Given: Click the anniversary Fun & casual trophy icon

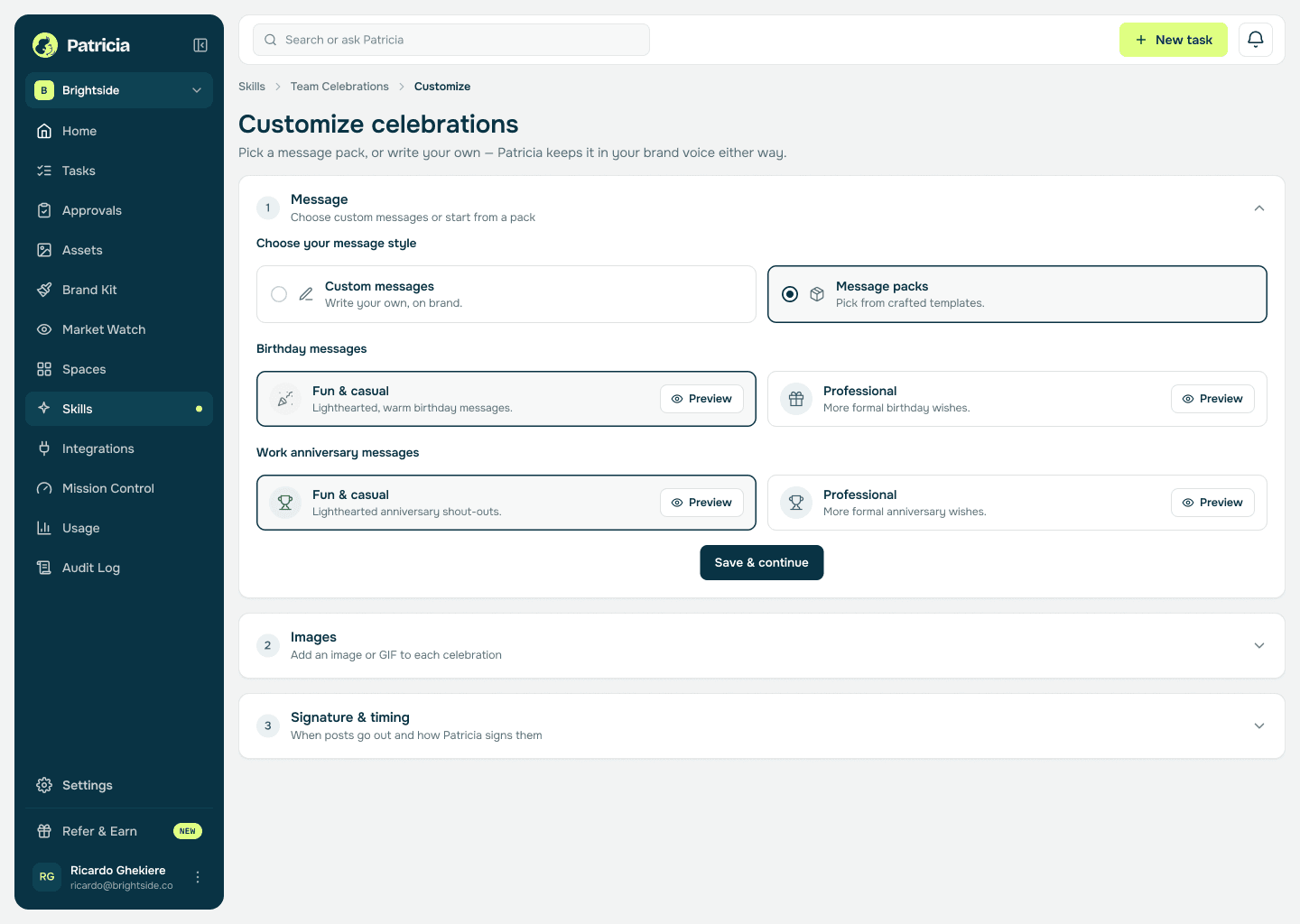Looking at the screenshot, I should coord(285,503).
